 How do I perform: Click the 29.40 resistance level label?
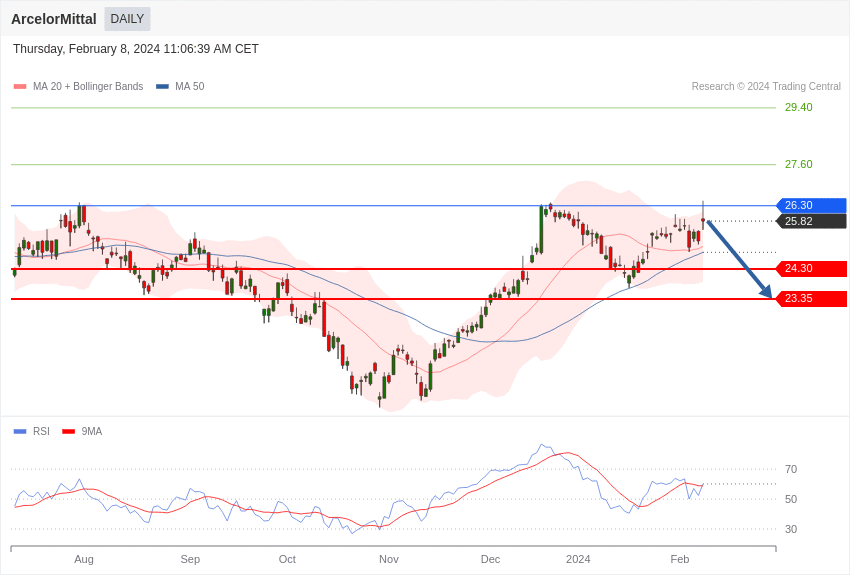tap(798, 107)
